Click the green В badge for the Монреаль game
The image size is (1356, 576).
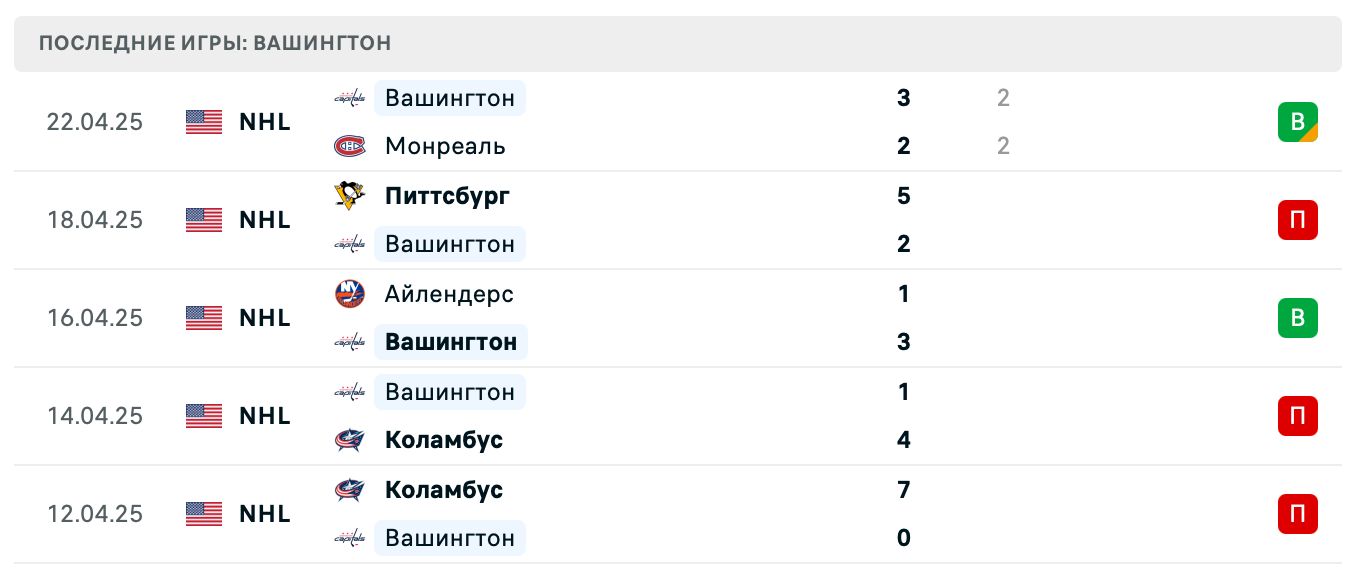(x=1299, y=121)
